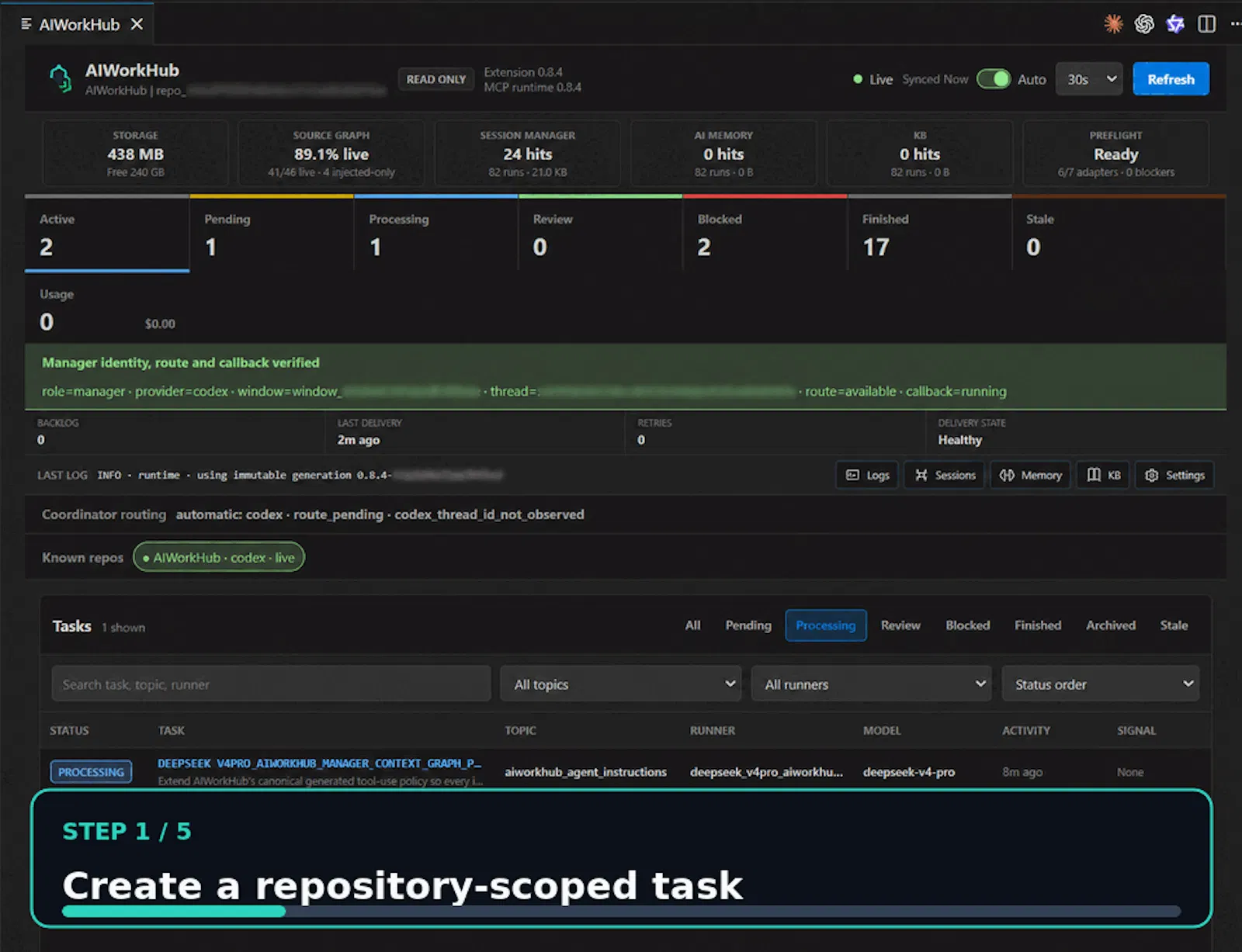The width and height of the screenshot is (1242, 952).
Task: Click the STORAGE 438 MB card
Action: tap(135, 154)
